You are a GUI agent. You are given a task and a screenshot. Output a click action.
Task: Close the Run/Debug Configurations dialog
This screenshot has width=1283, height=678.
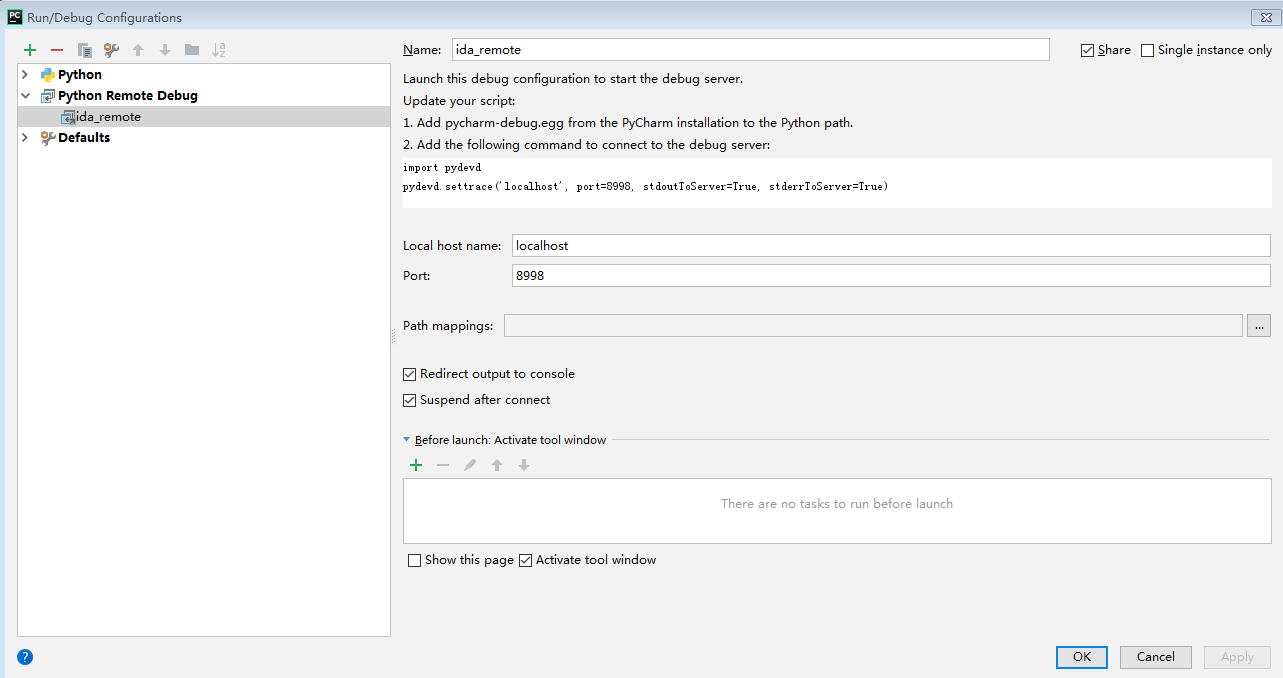pyautogui.click(x=1267, y=18)
